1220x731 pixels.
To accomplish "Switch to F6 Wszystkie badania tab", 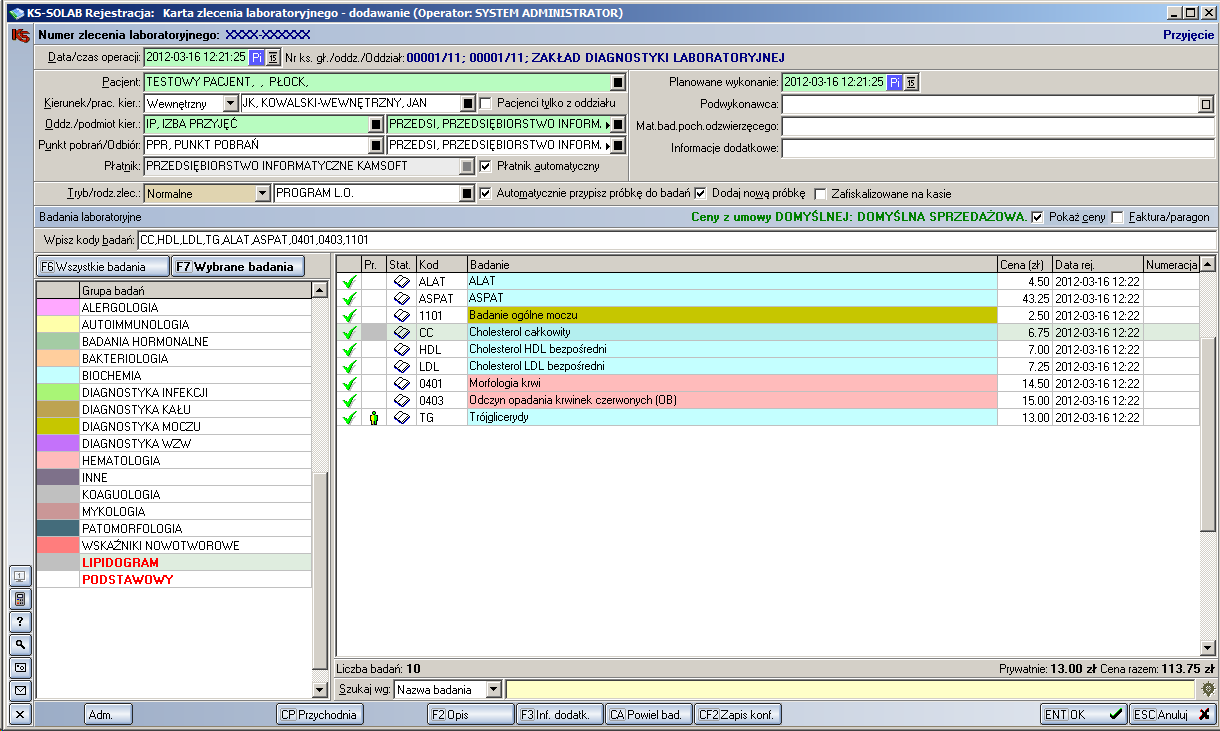I will tap(103, 267).
